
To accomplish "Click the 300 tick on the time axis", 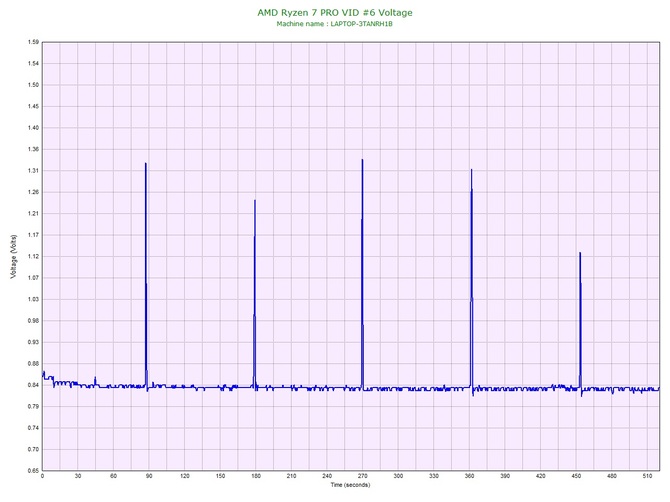I will click(x=398, y=476).
